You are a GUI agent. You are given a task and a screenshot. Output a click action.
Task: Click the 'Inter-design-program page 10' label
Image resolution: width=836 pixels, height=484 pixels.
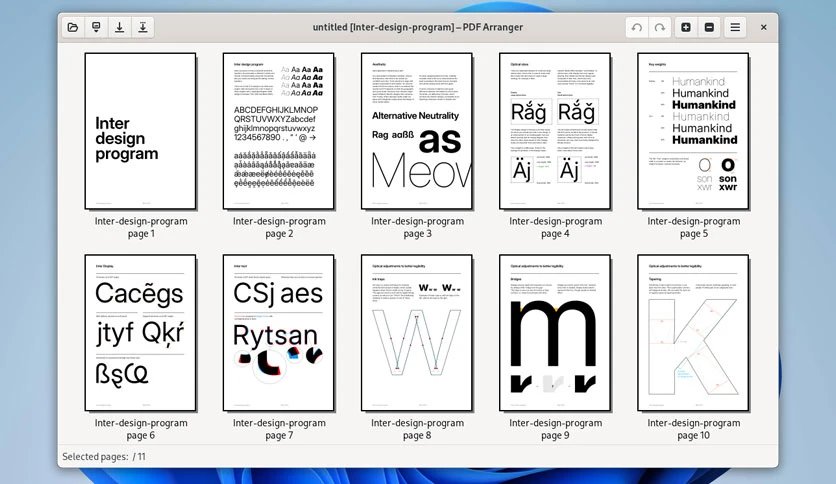pos(694,429)
